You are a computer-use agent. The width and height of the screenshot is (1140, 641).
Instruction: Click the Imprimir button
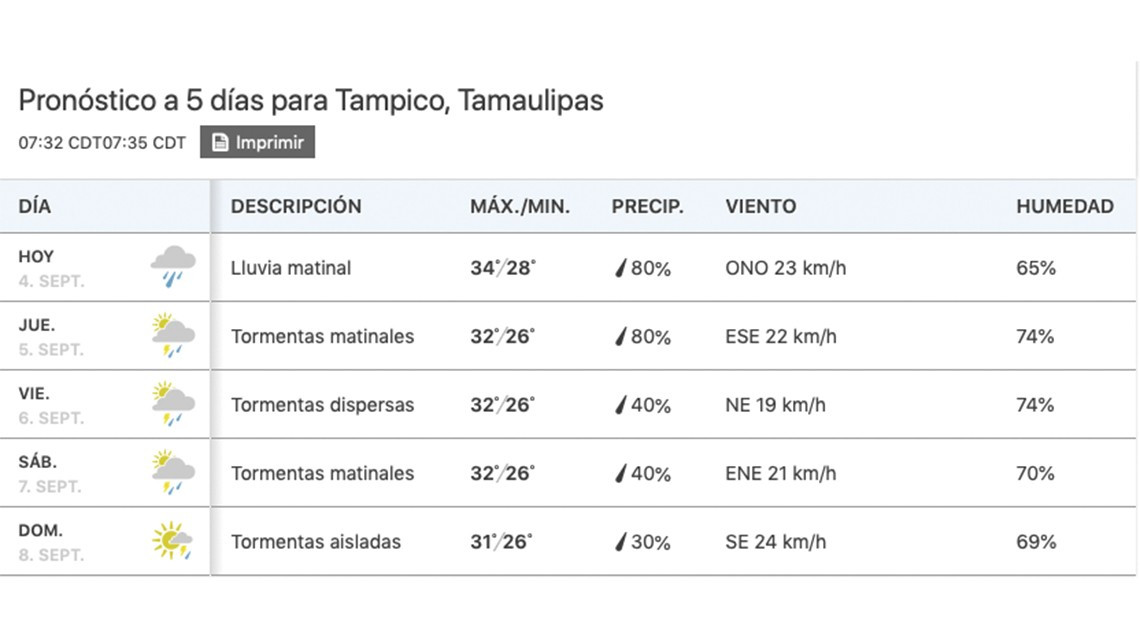[x=257, y=141]
